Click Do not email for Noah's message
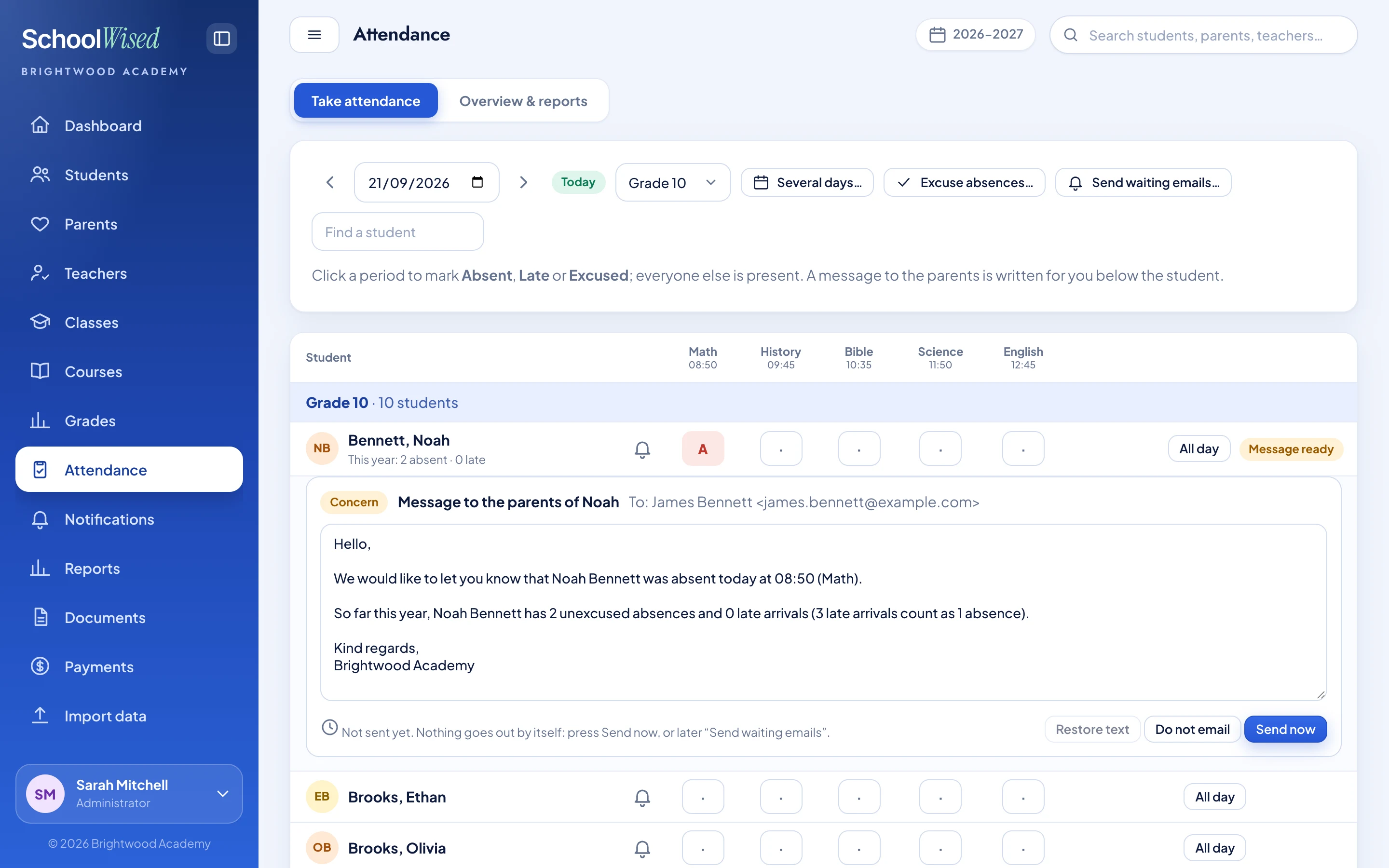Image resolution: width=1389 pixels, height=868 pixels. pos(1192,729)
